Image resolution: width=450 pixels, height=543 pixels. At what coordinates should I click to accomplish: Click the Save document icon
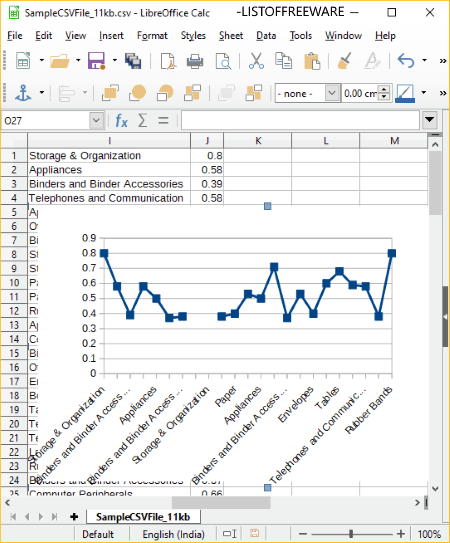click(96, 61)
